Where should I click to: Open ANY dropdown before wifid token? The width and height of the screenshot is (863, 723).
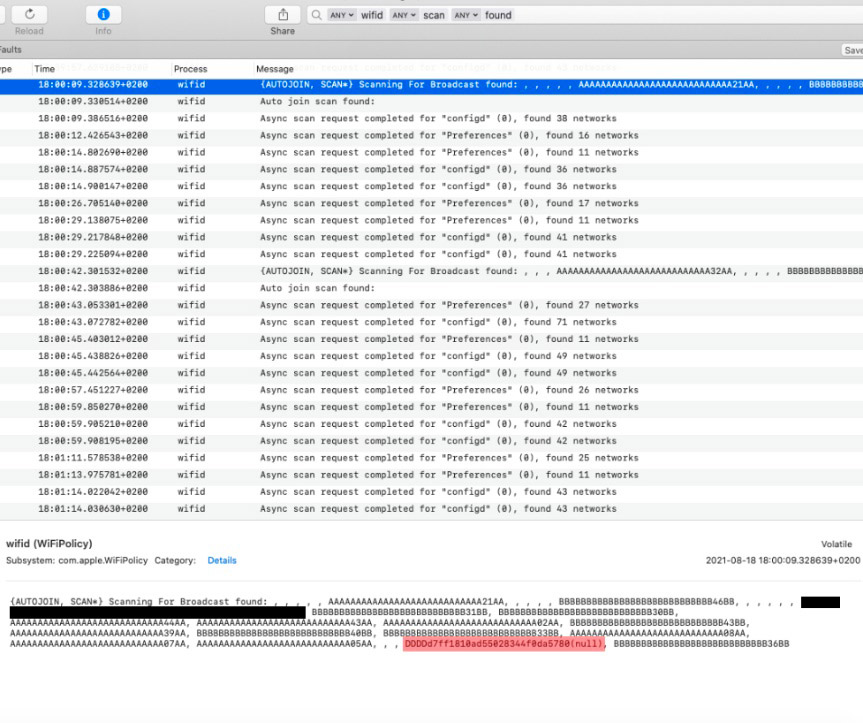[x=342, y=15]
